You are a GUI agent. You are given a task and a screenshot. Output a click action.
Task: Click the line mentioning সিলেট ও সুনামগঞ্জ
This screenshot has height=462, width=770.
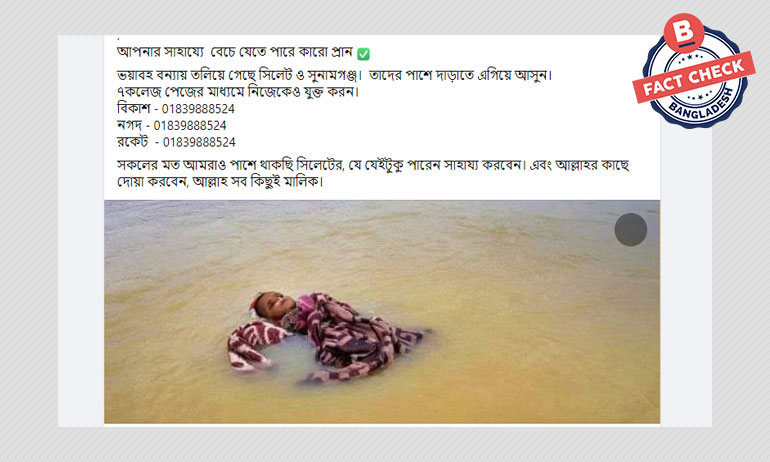click(x=334, y=76)
